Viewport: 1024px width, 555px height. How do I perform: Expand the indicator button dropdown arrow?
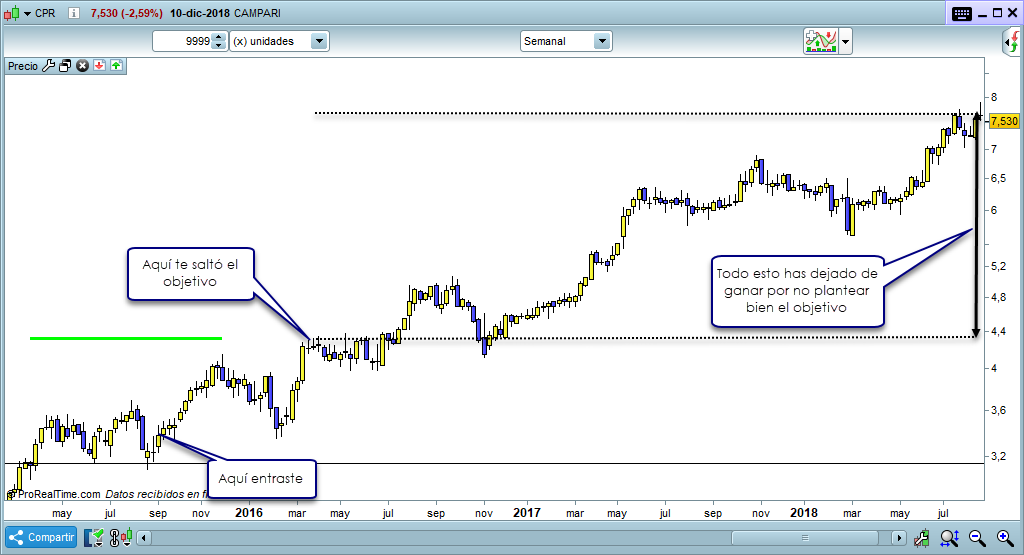(x=846, y=41)
